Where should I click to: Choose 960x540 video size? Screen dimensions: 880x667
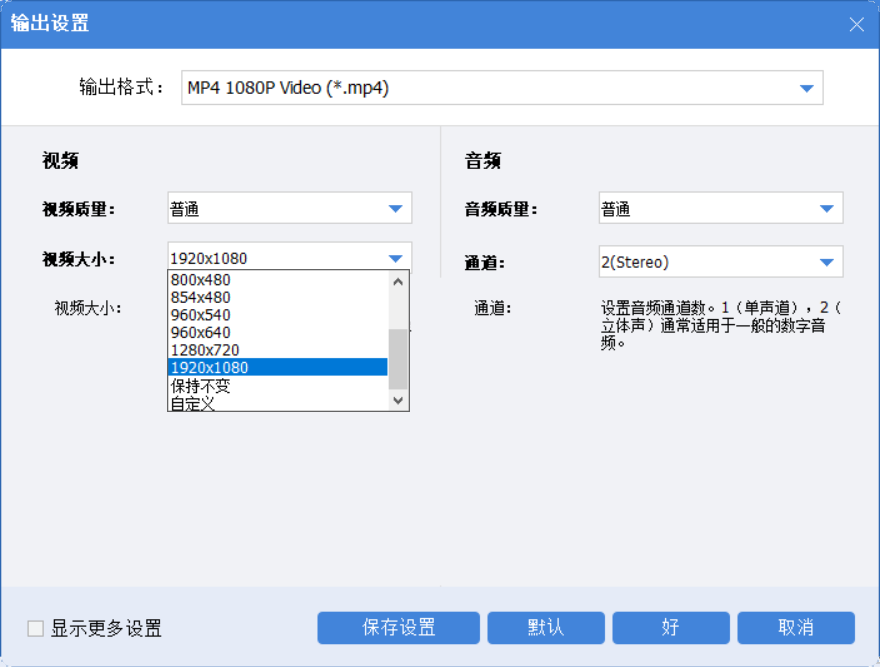coord(278,314)
